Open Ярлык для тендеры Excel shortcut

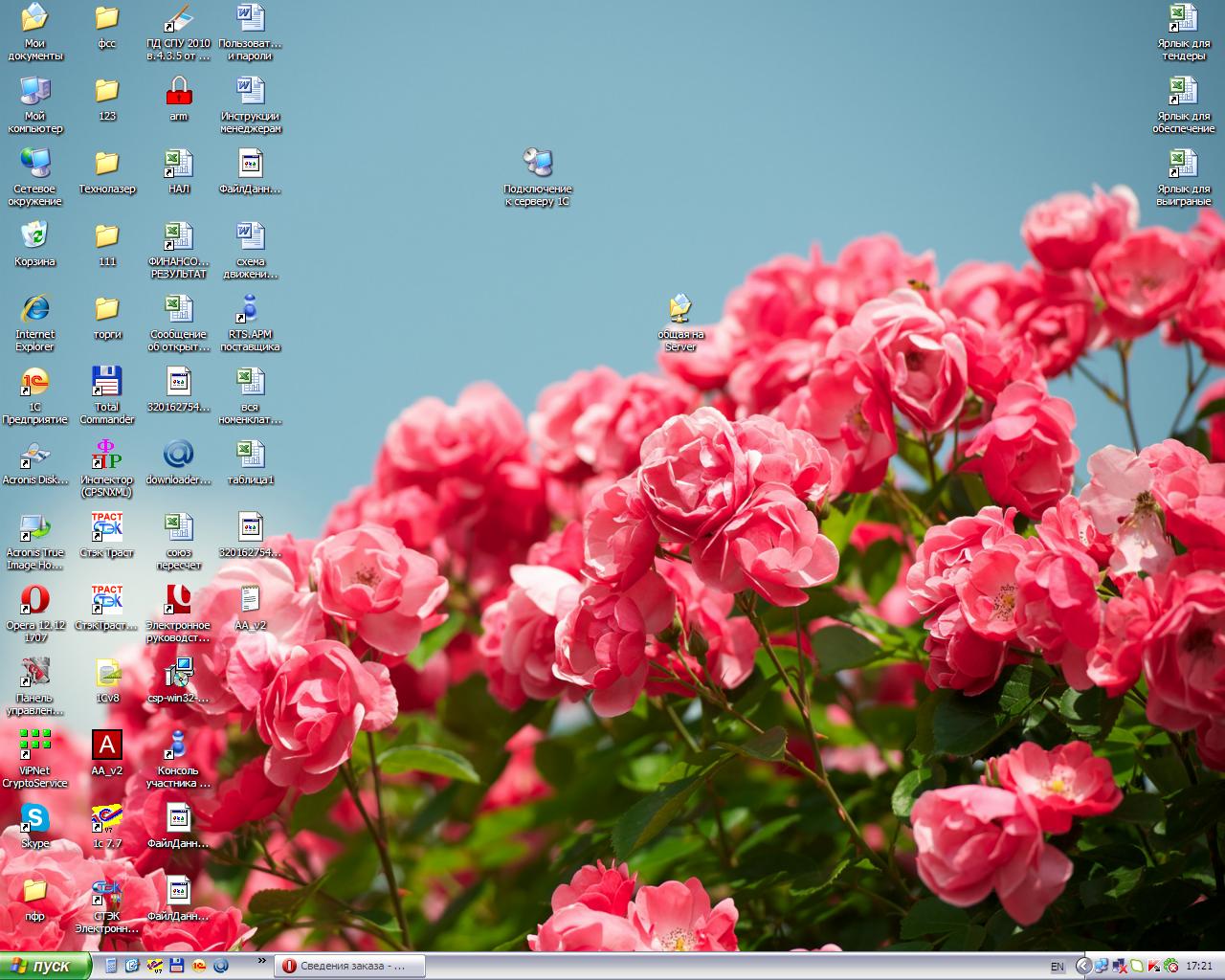click(x=1184, y=18)
